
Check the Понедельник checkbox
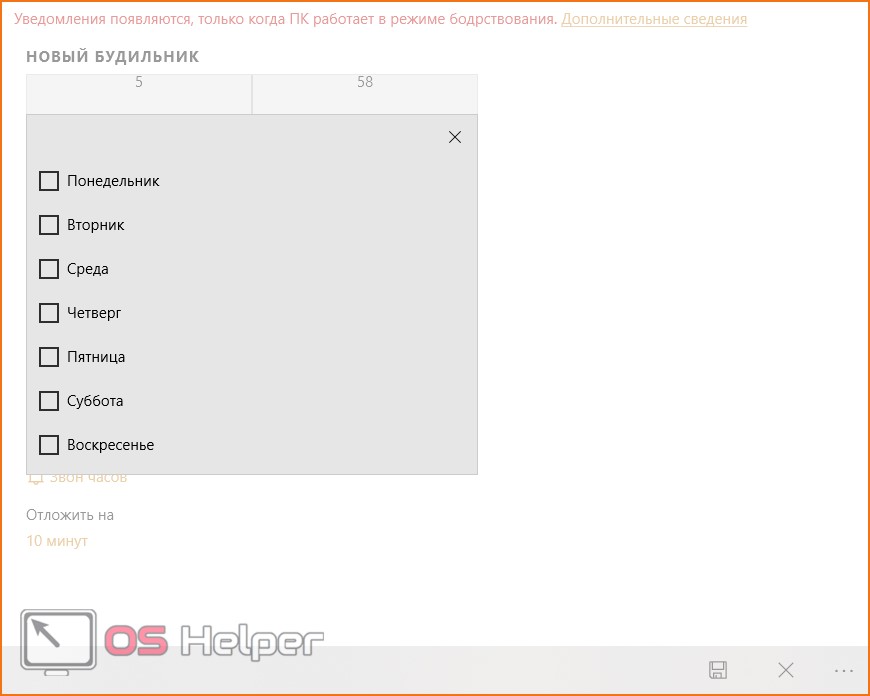[x=49, y=181]
